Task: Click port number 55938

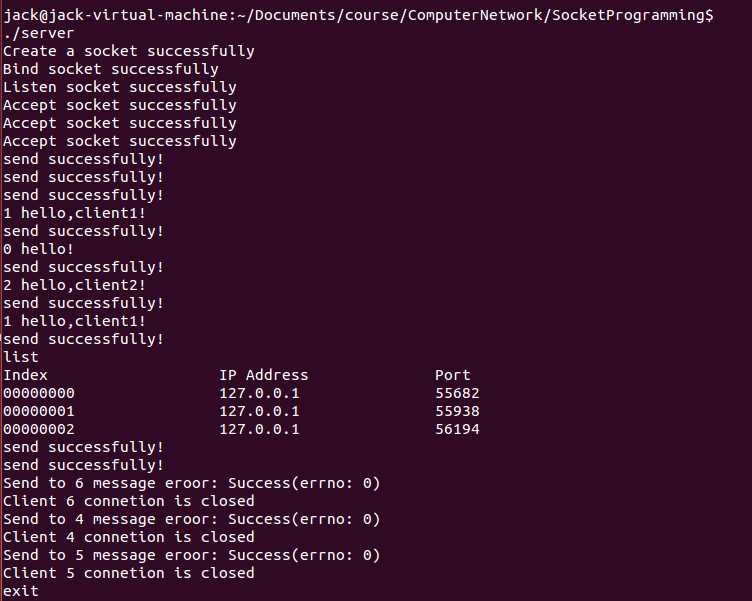Action: click(457, 411)
